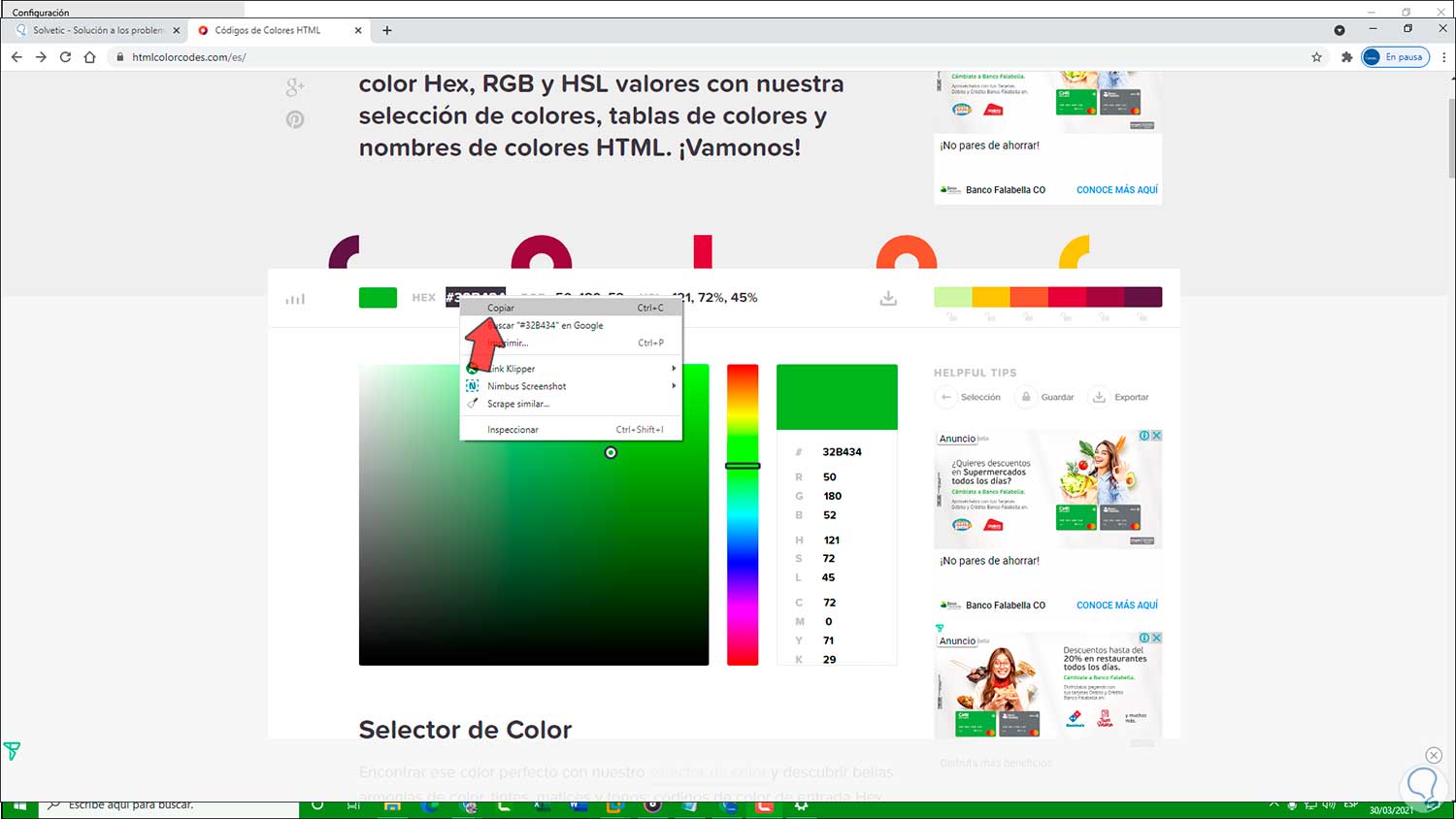
Task: Click the lock under the light green swatch
Action: pyautogui.click(x=952, y=317)
